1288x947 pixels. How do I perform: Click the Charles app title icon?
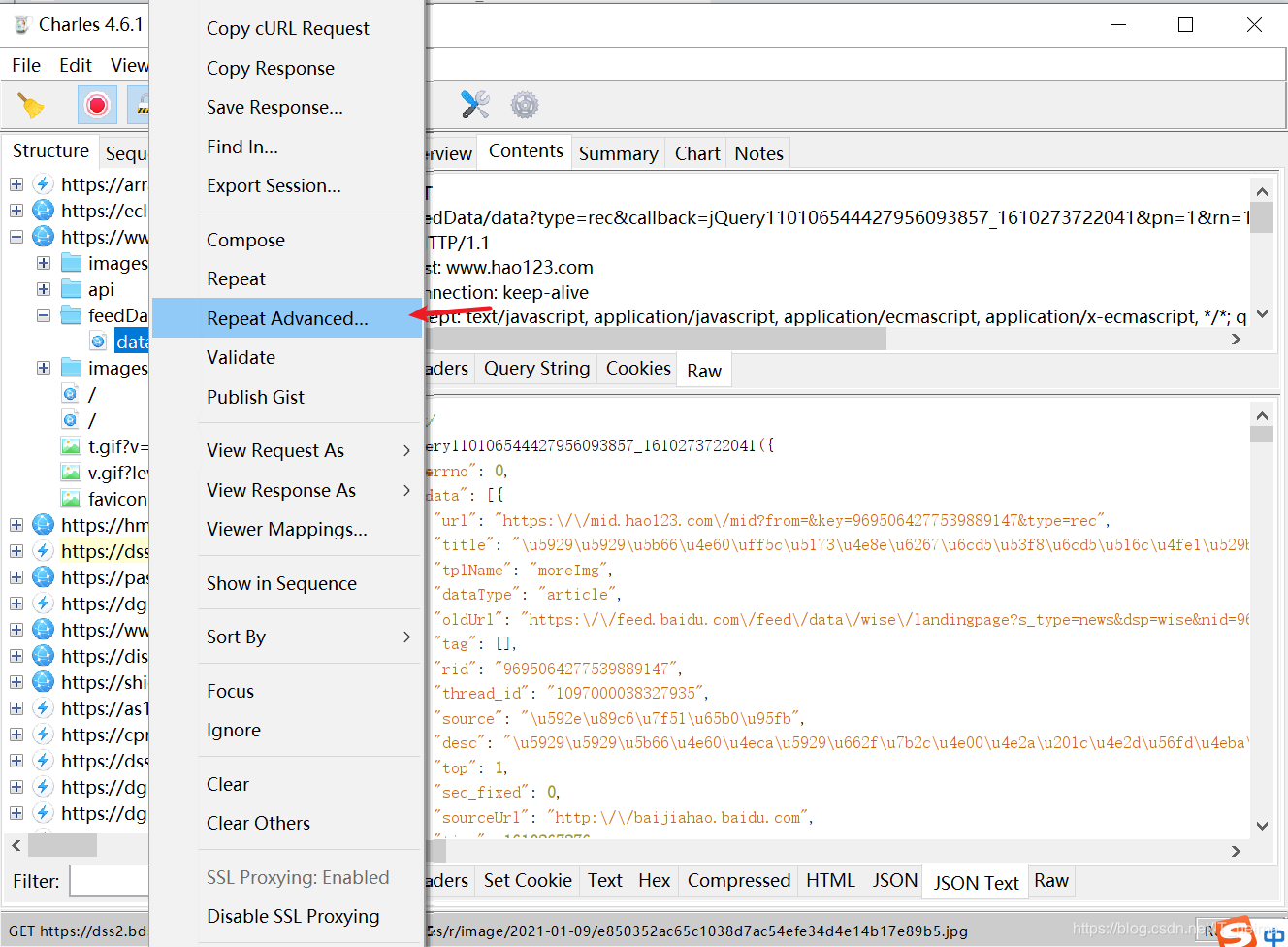pyautogui.click(x=21, y=24)
